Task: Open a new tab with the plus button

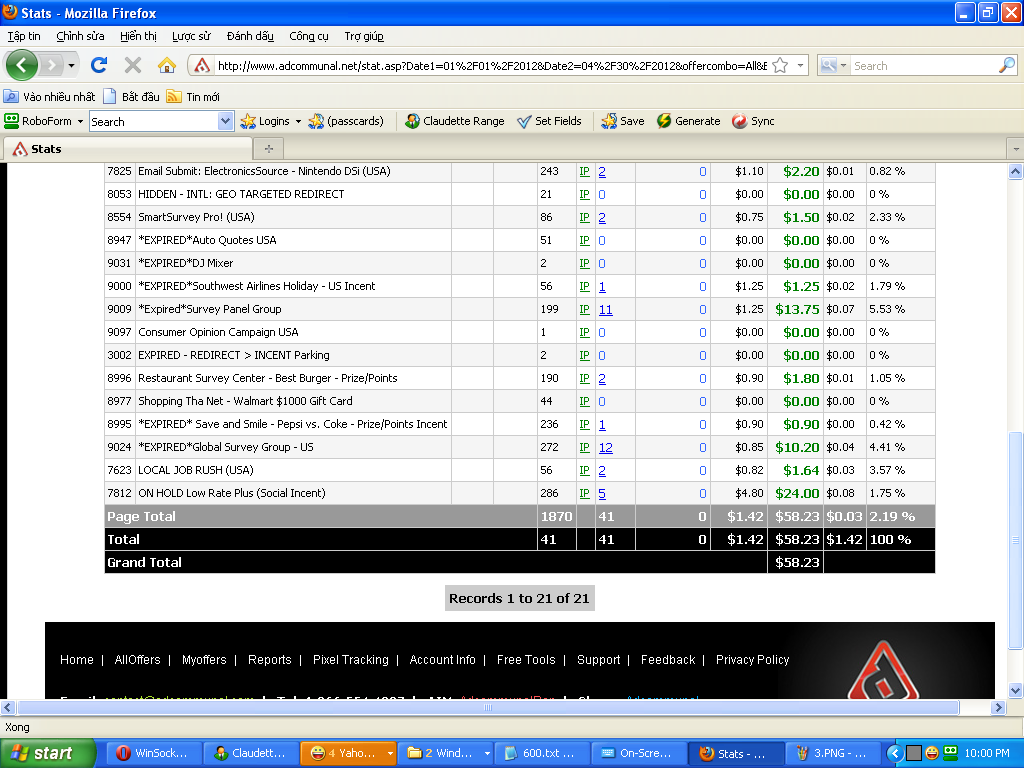Action: point(268,149)
